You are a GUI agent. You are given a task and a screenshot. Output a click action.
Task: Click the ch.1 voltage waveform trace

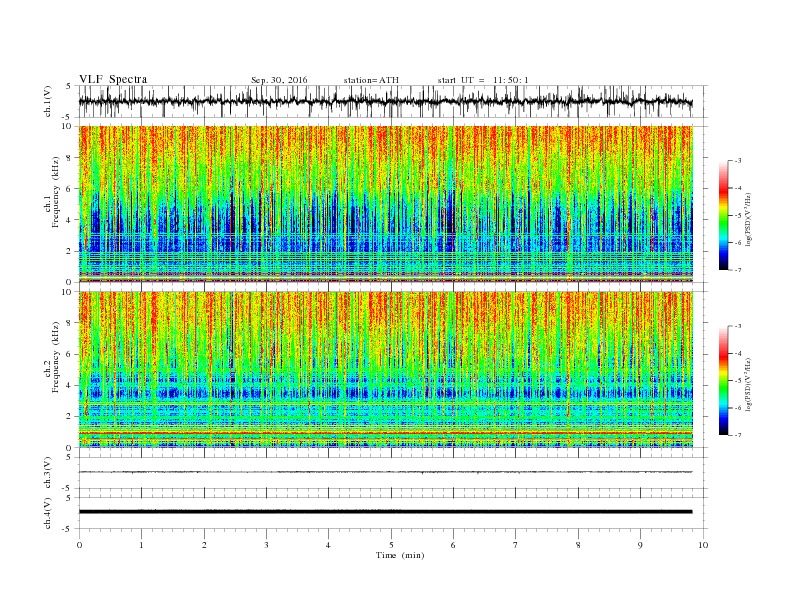point(386,101)
